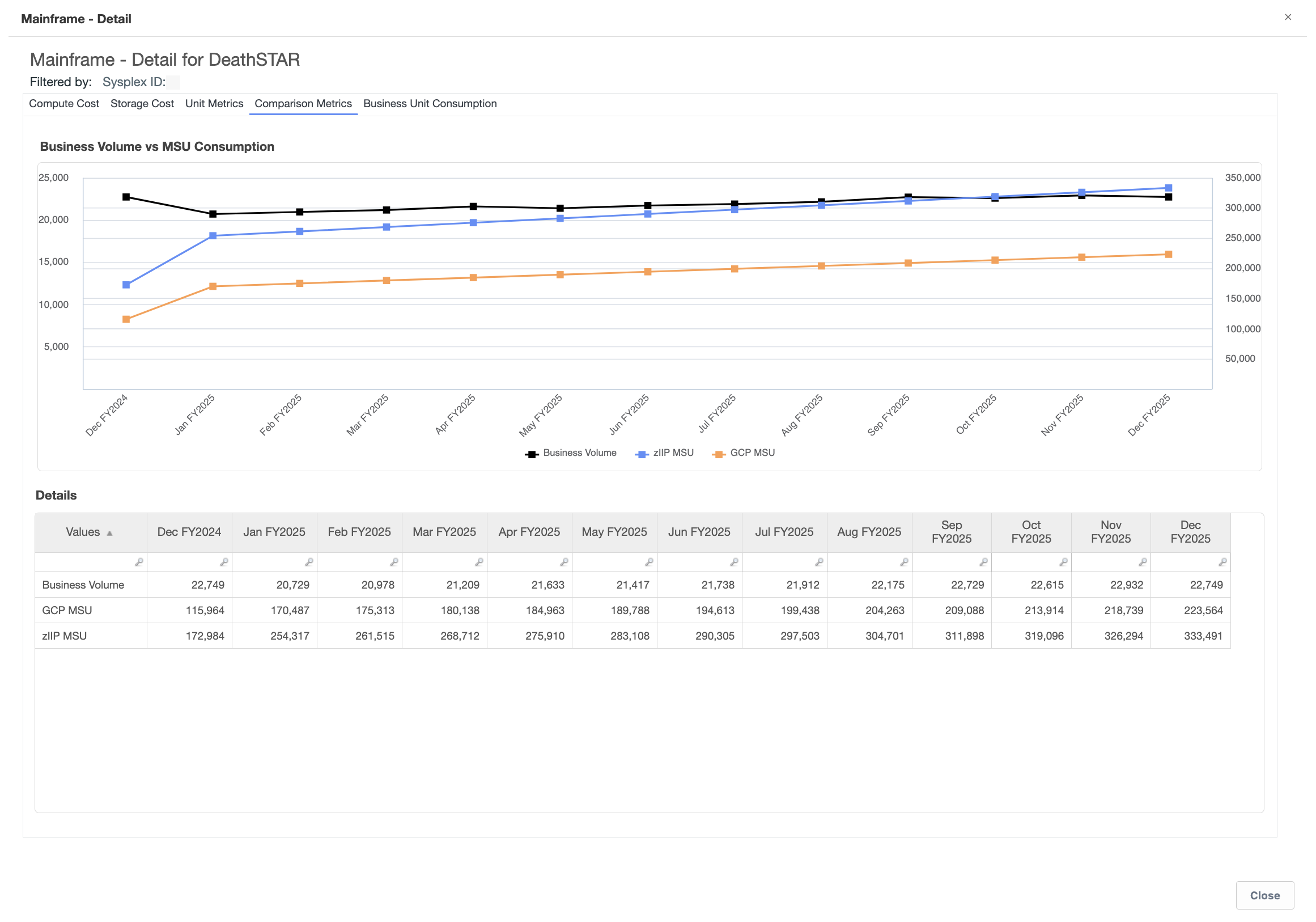Click the filter search icon under Jun FY2025

coord(735,562)
